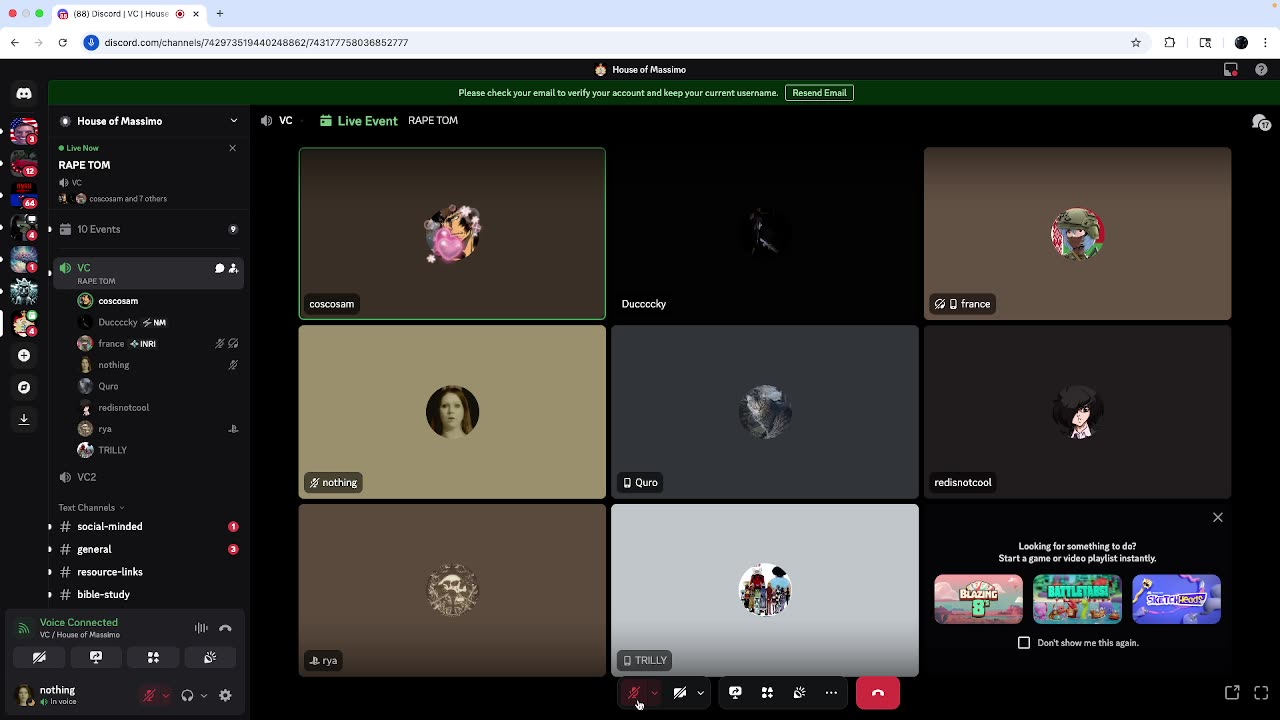This screenshot has width=1280, height=720.
Task: Click the Resend Email button
Action: click(819, 93)
